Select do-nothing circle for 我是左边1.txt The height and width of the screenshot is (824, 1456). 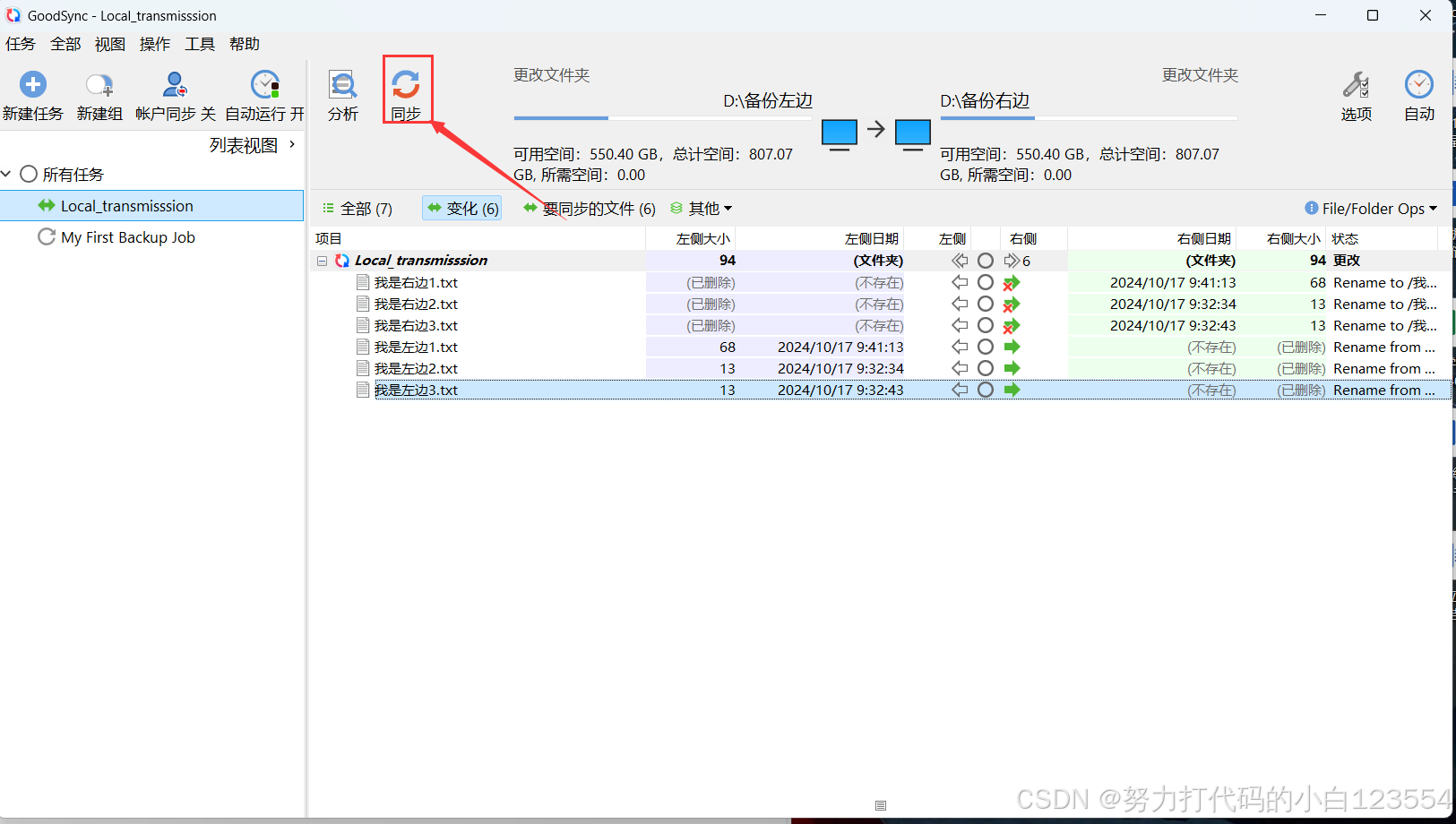[986, 347]
